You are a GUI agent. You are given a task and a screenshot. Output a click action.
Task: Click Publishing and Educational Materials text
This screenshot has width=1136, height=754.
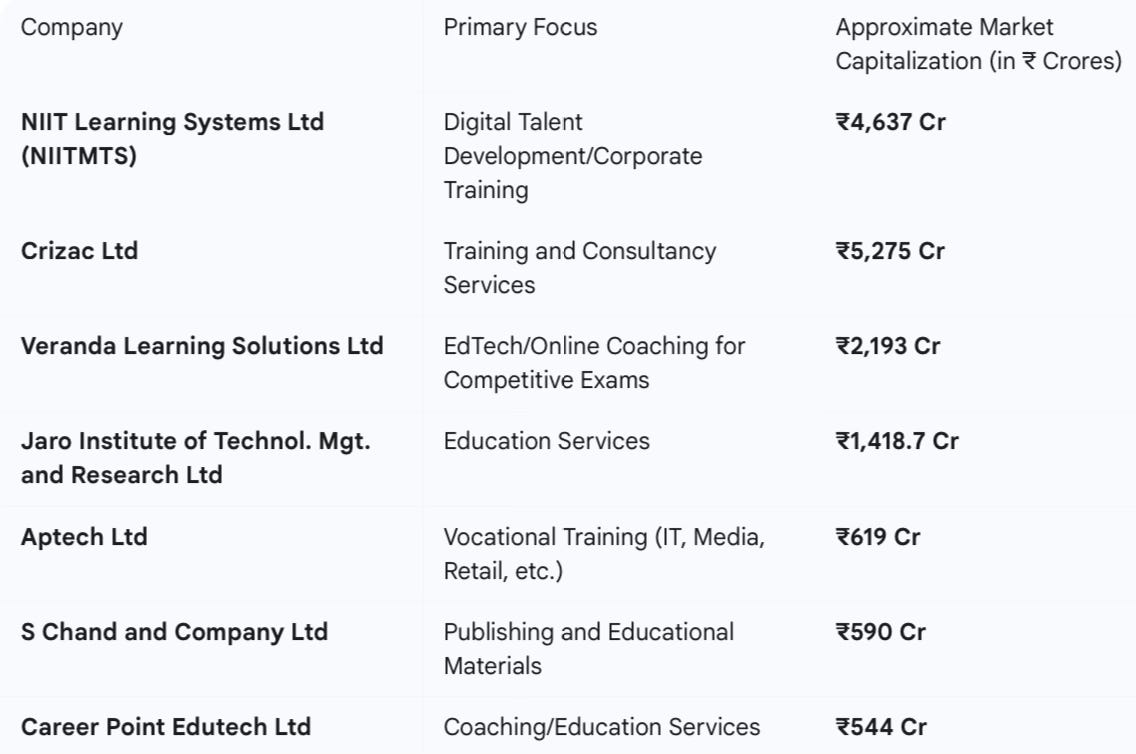pyautogui.click(x=588, y=649)
